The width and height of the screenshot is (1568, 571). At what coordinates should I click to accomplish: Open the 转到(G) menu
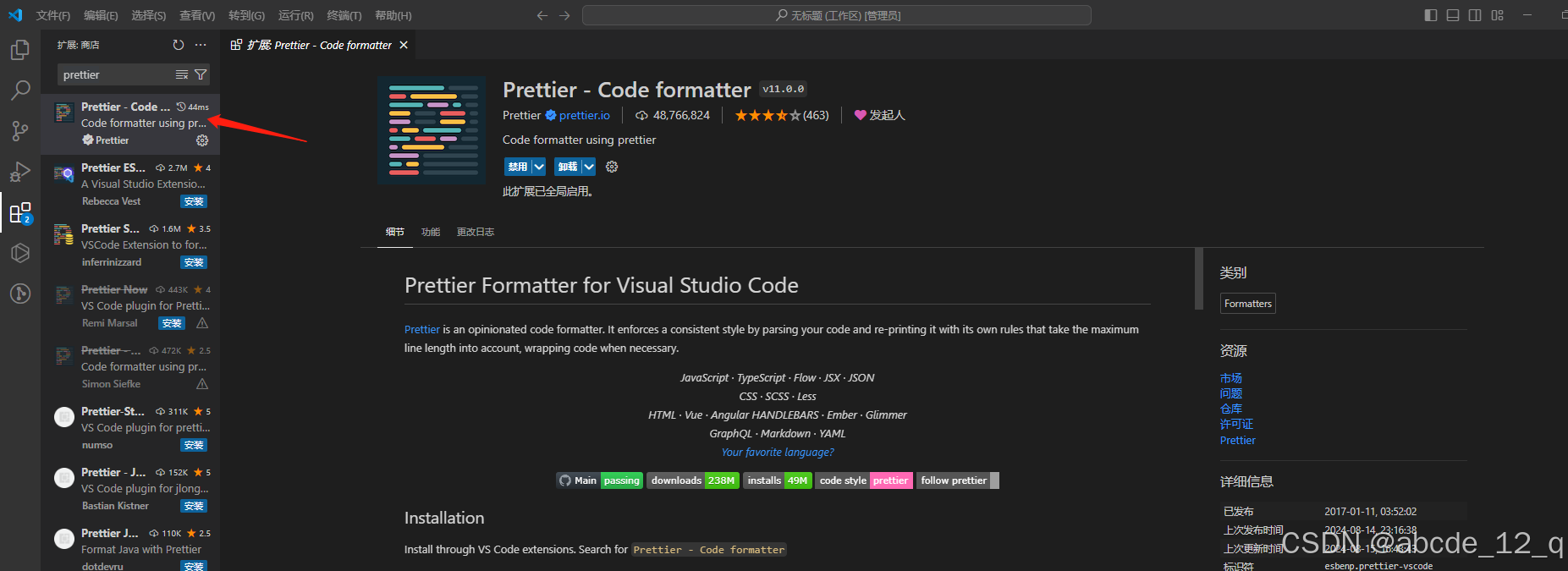click(x=246, y=15)
